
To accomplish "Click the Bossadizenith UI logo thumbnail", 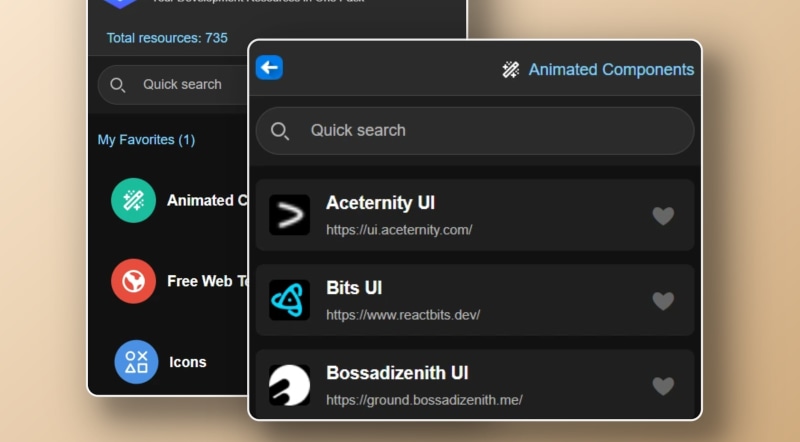I will pyautogui.click(x=289, y=385).
